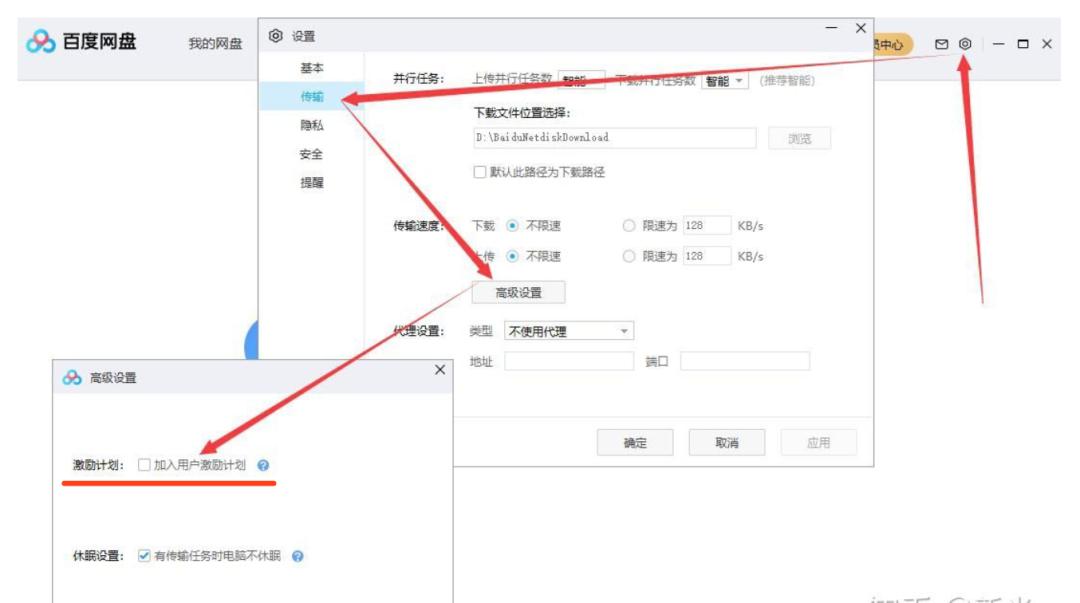
Task: Switch to 安全 settings tab
Action: [311, 154]
